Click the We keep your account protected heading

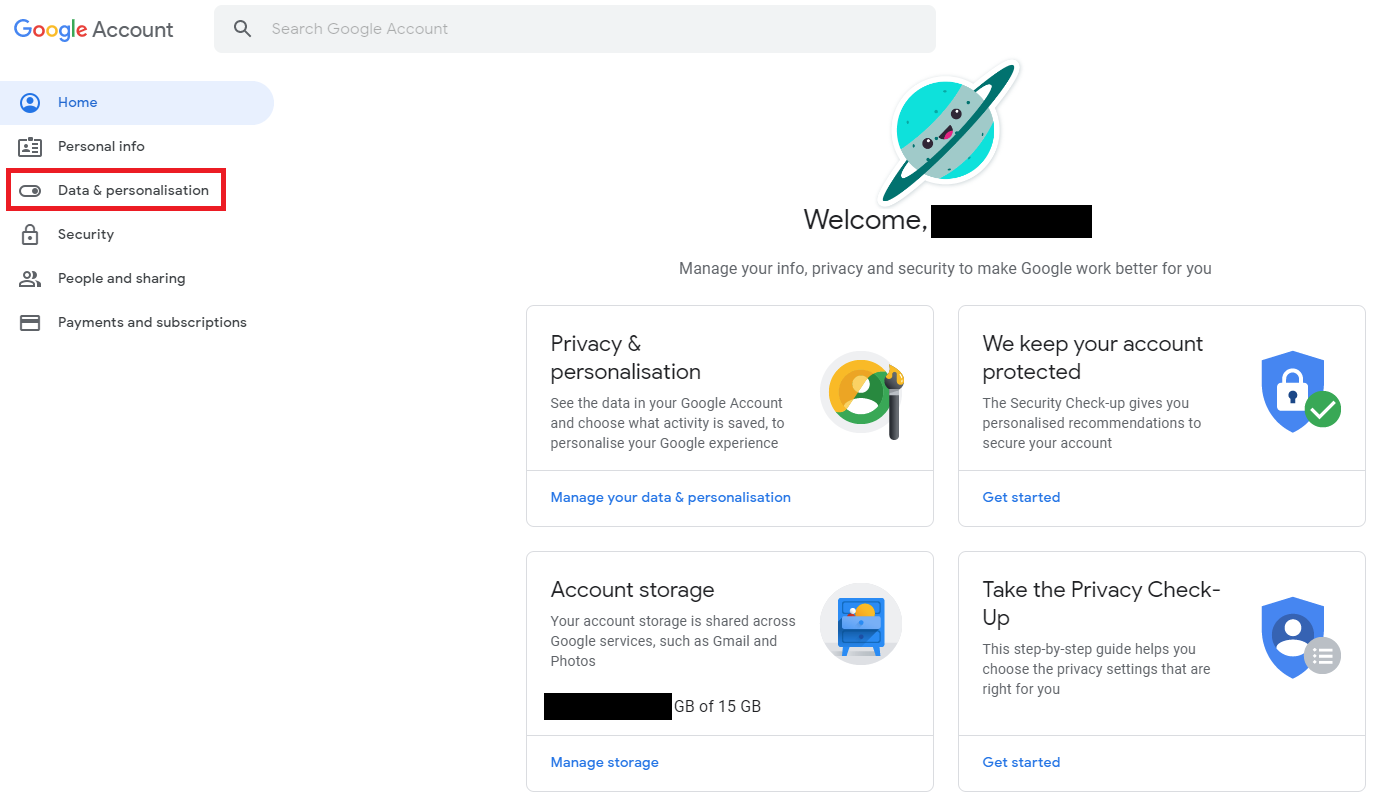click(1093, 358)
